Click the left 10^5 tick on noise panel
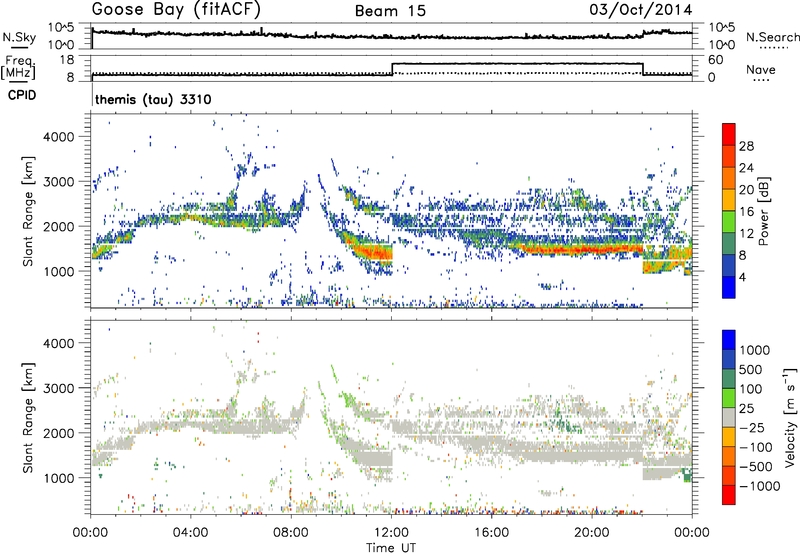This screenshot has width=800, height=554. pos(61,27)
